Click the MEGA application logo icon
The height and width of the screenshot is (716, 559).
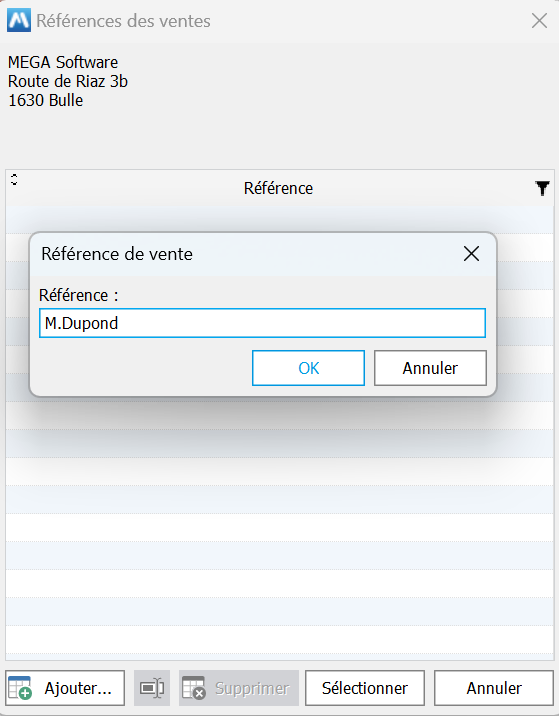(19, 21)
